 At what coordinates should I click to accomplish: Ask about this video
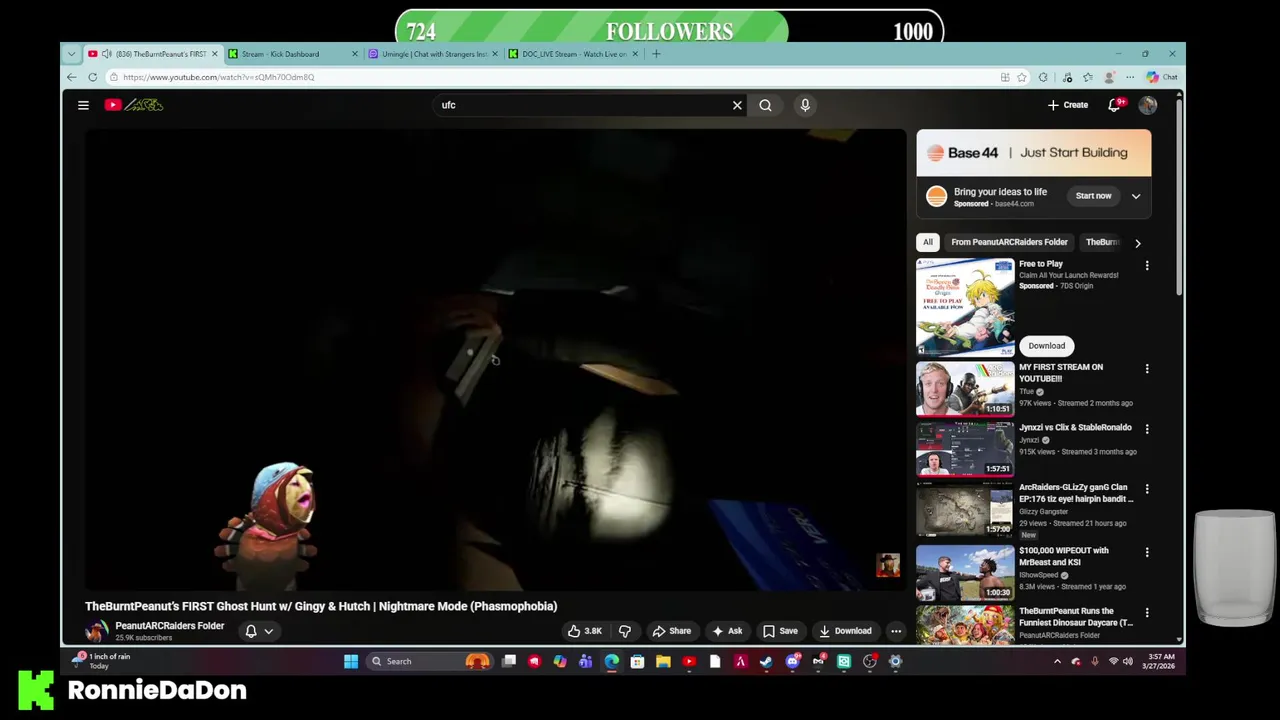[727, 631]
